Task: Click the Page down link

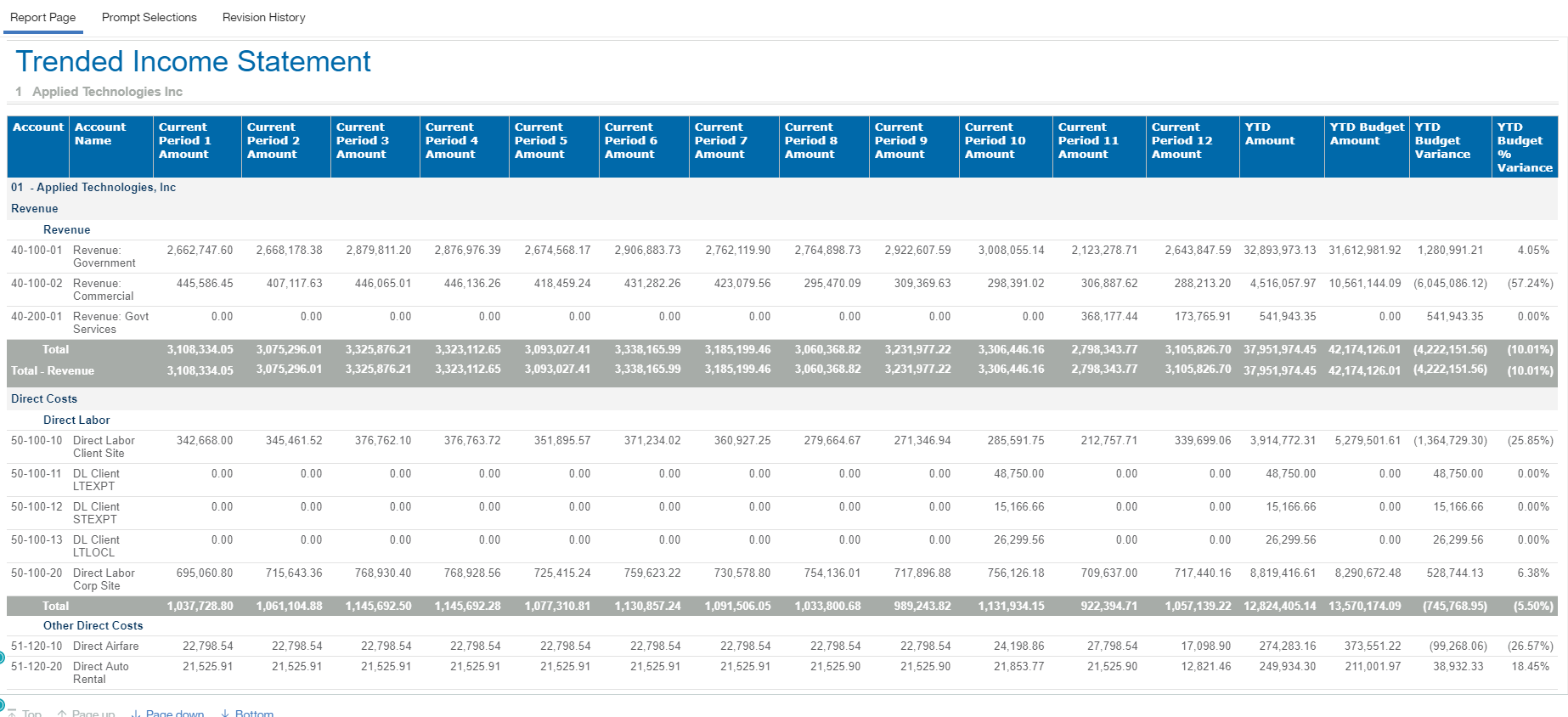Action: (x=174, y=713)
